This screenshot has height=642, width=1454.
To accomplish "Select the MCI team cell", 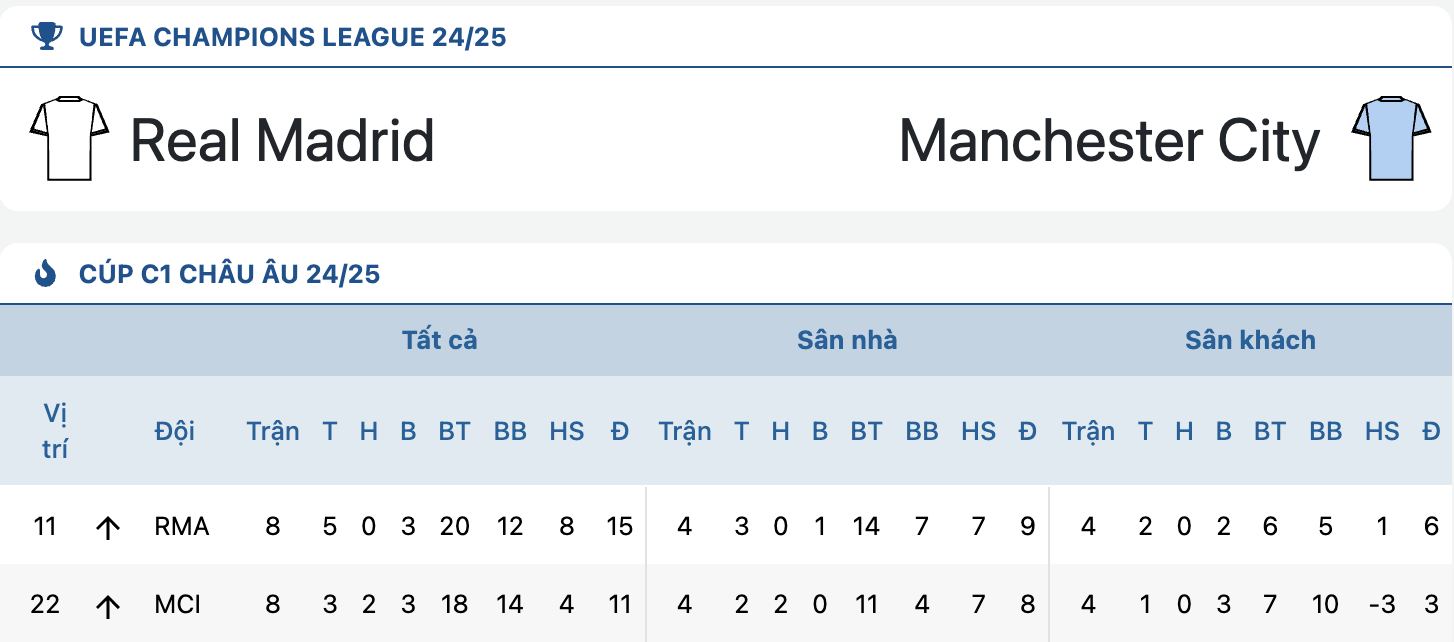I will pyautogui.click(x=178, y=604).
